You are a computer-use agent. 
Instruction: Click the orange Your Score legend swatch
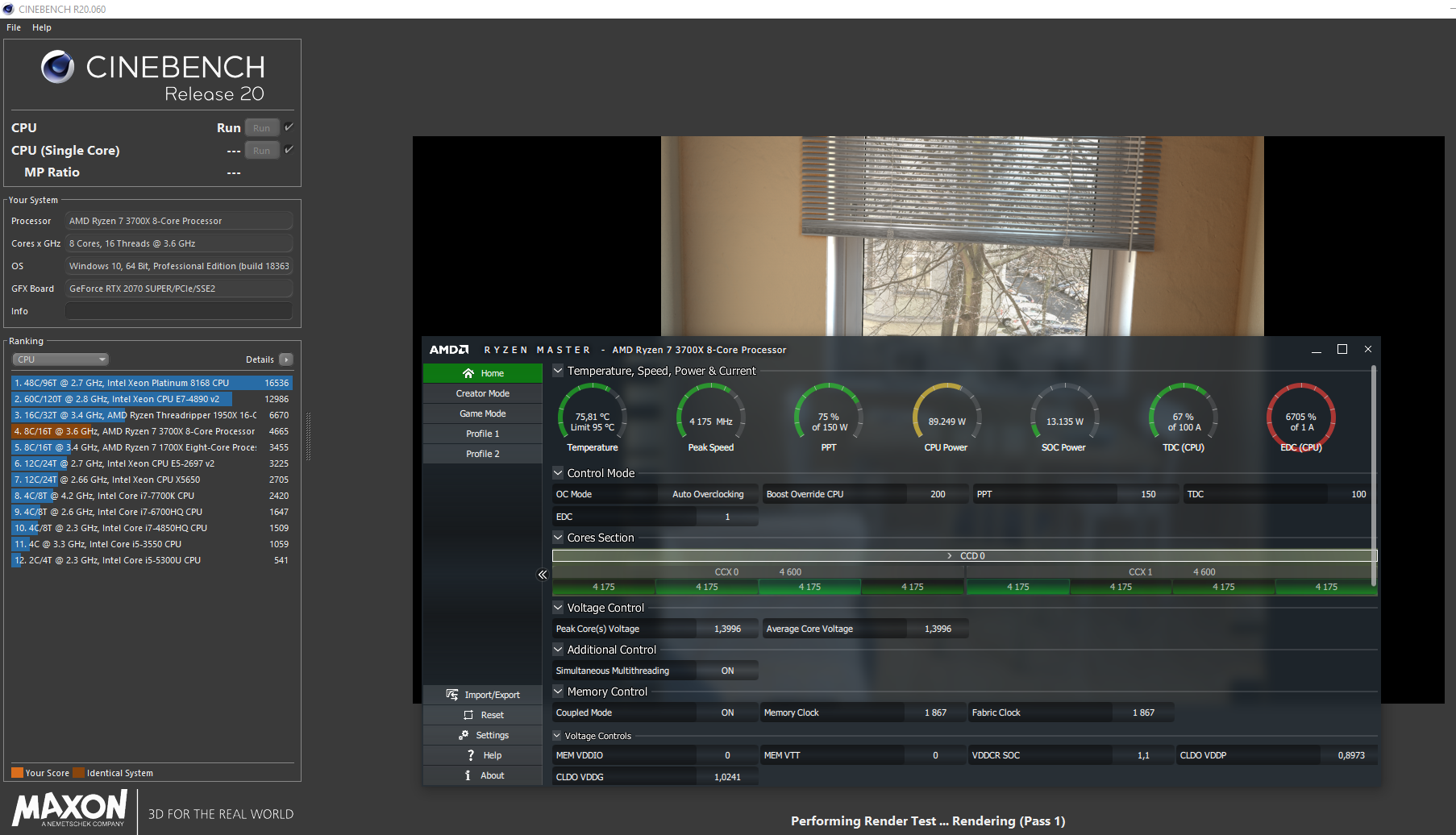pos(17,773)
